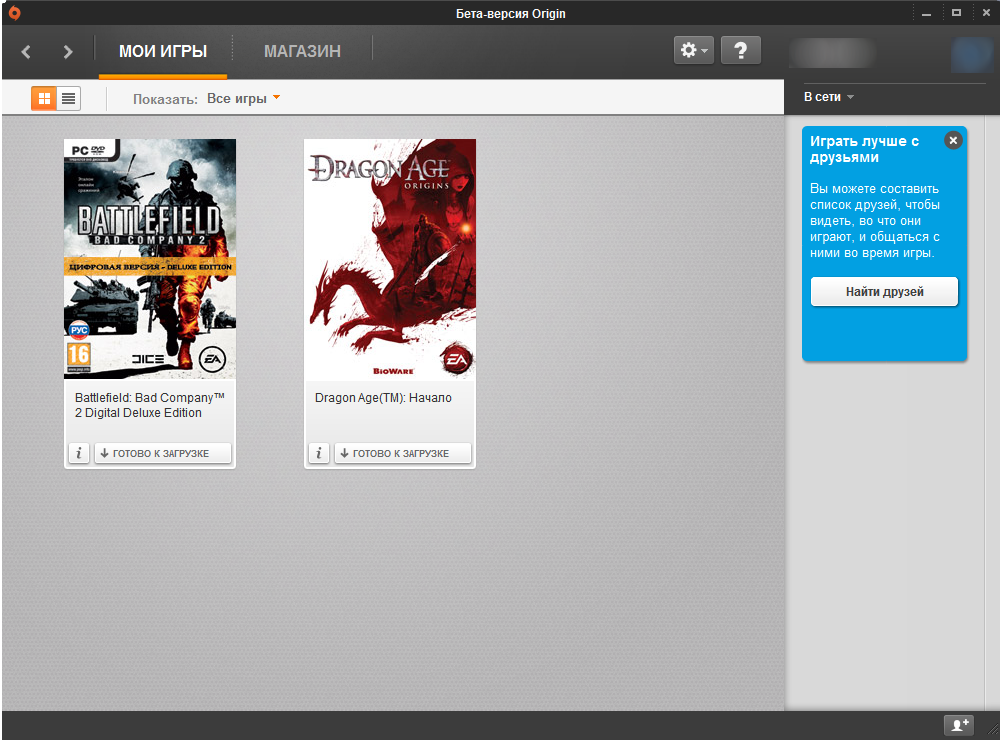The height and width of the screenshot is (740, 1000).
Task: Open the 'В сети' status dropdown
Action: point(829,97)
